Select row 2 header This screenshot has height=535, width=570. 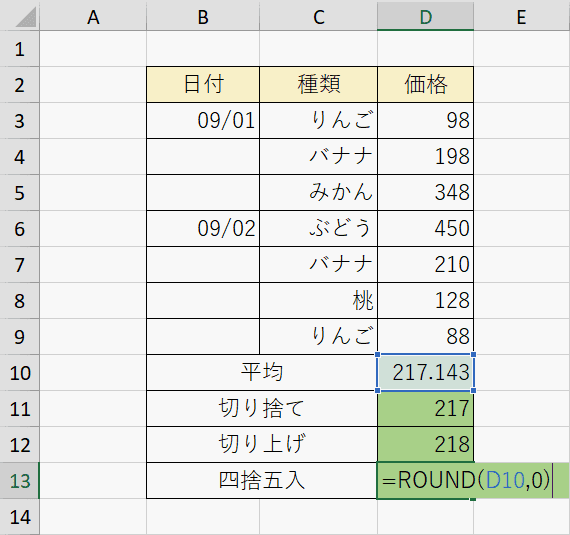pos(20,85)
